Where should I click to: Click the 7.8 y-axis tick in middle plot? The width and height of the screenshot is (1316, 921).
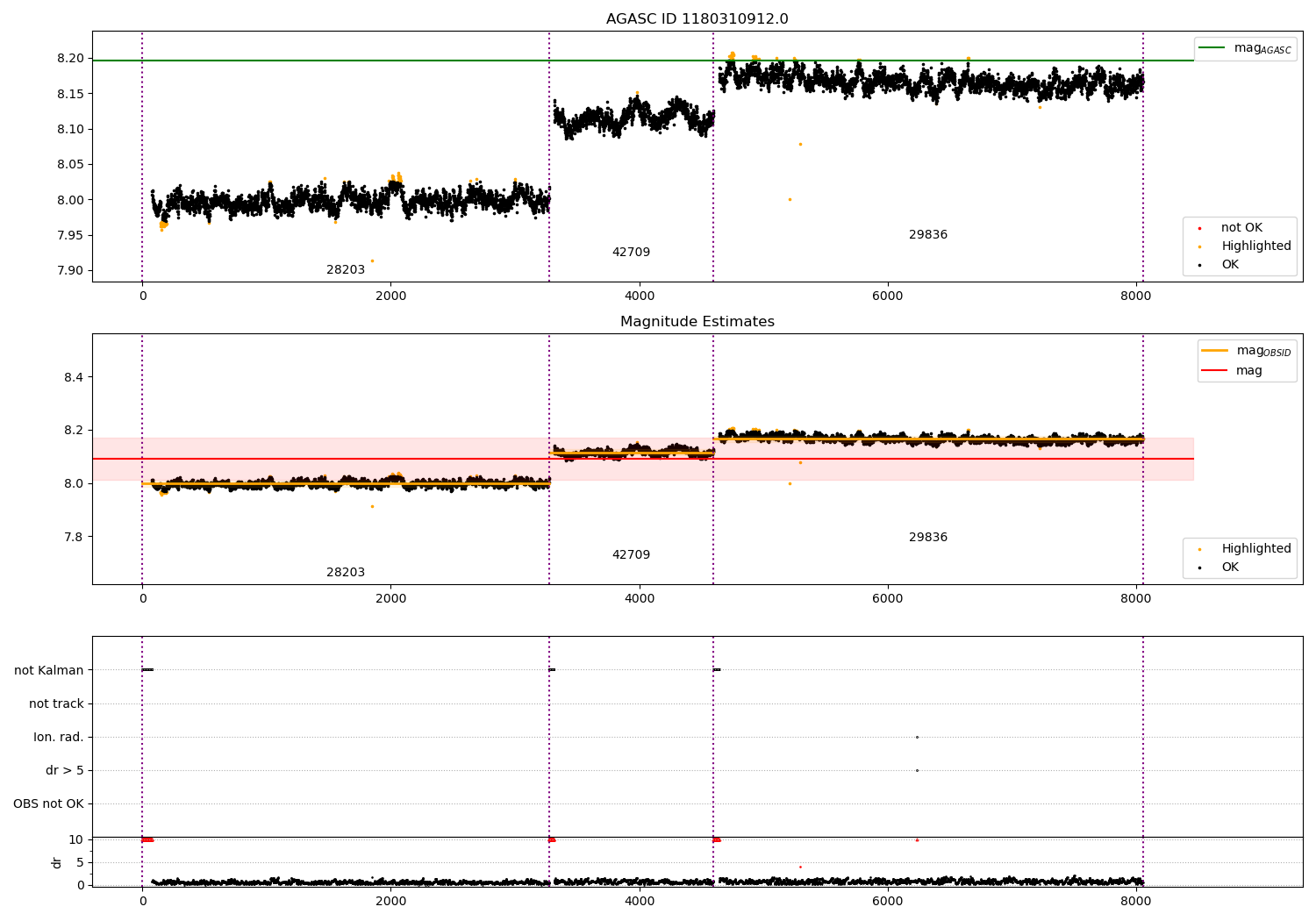coord(75,538)
